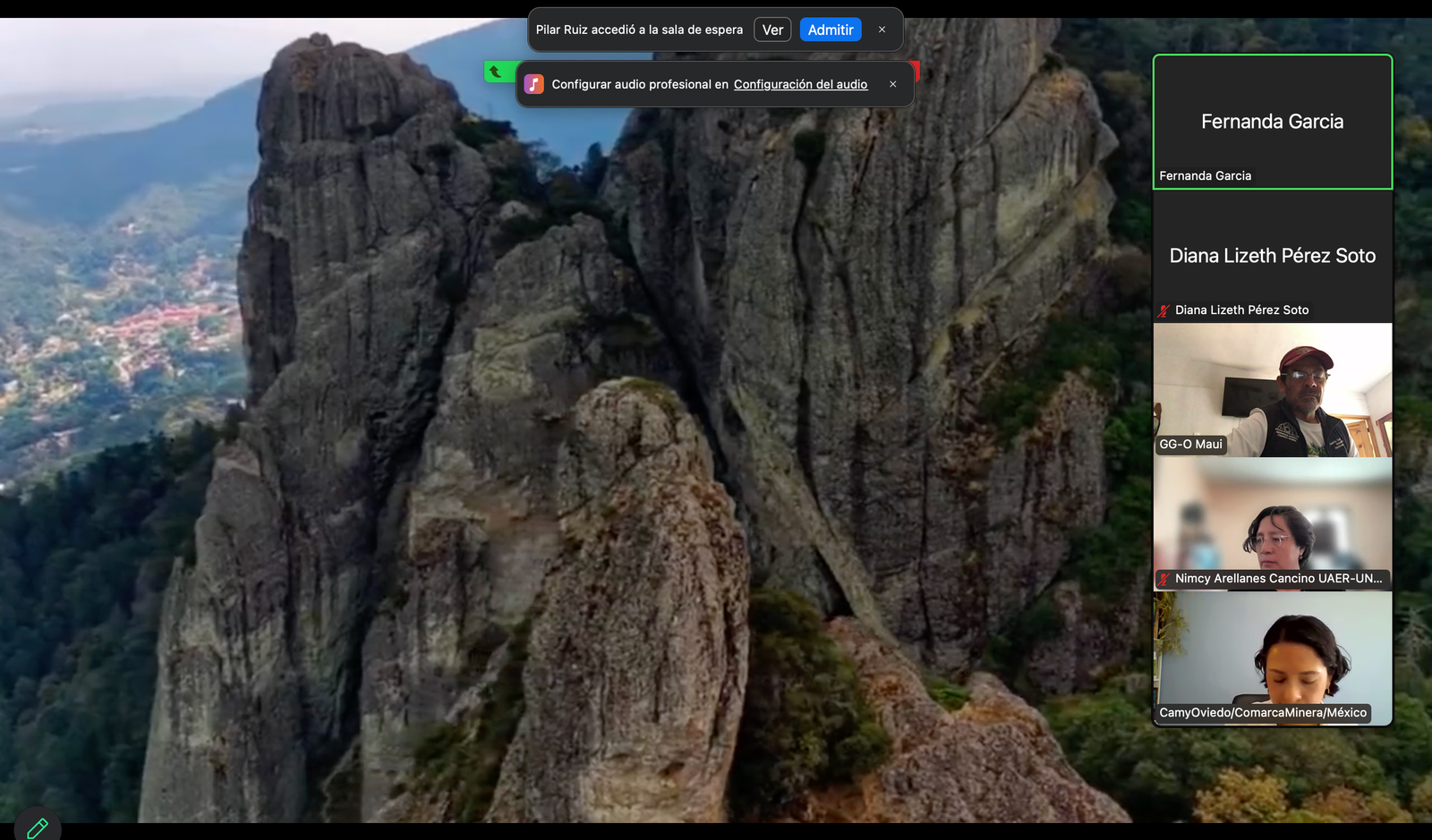Dismiss the waiting room notification

(x=882, y=30)
